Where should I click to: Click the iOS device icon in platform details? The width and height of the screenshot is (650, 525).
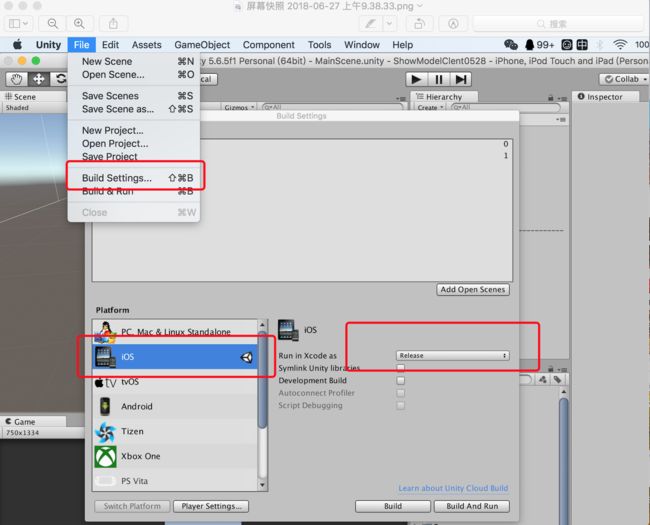click(288, 330)
